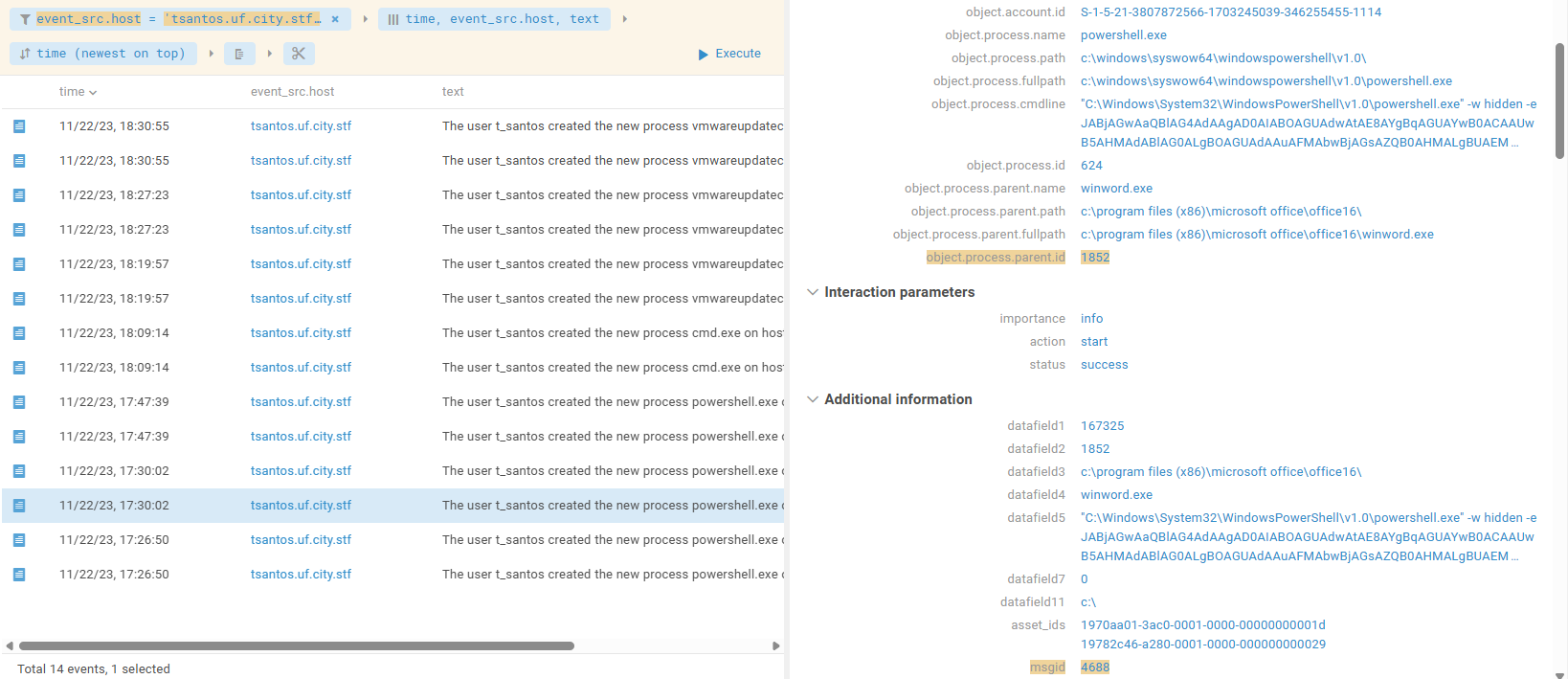This screenshot has height=679, width=1568.
Task: Collapse the Additional information section
Action: coord(813,399)
